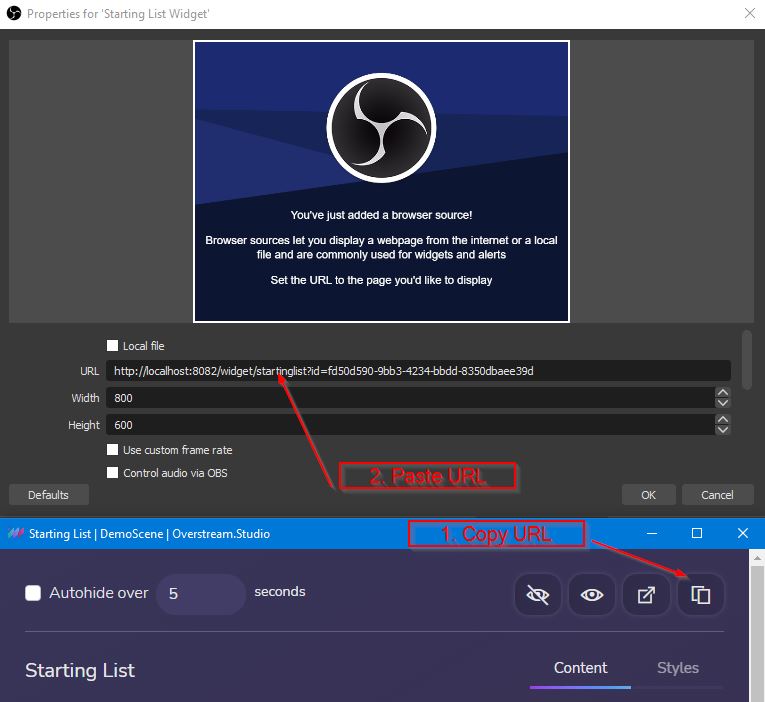Viewport: 765px width, 702px height.
Task: Open widget in external window icon
Action: click(646, 595)
